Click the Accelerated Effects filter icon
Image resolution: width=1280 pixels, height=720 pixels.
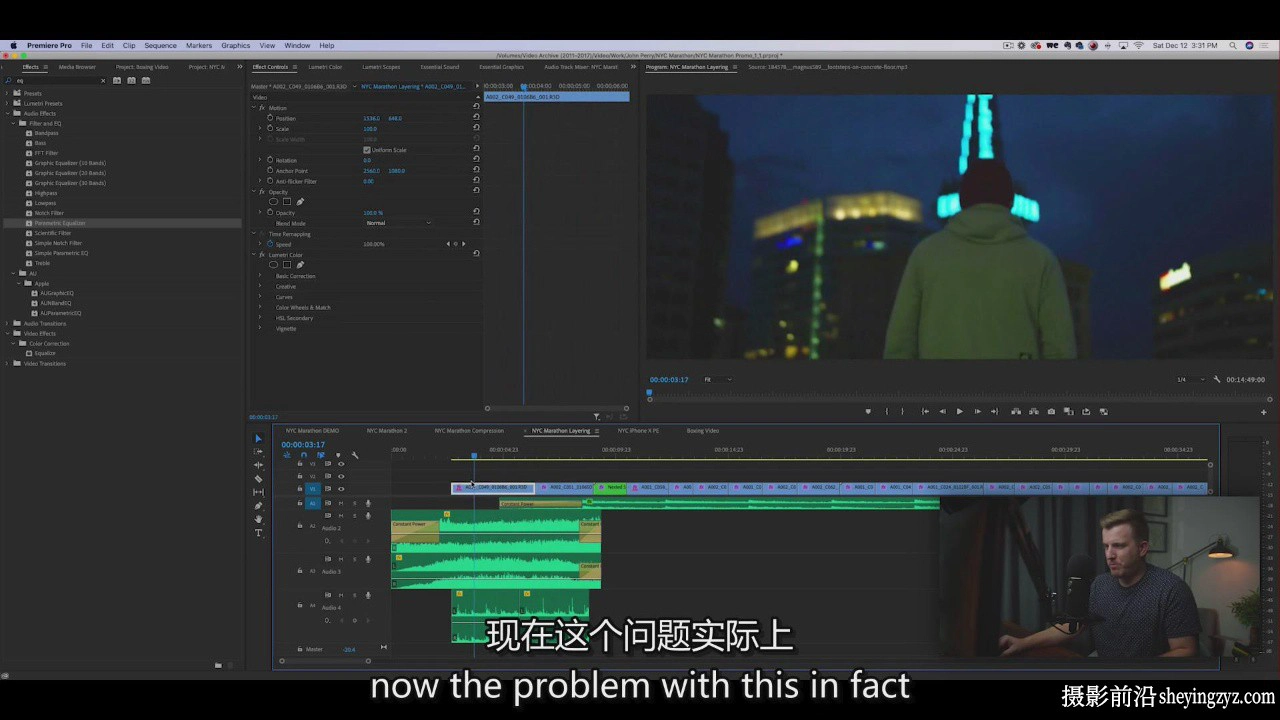click(x=119, y=80)
